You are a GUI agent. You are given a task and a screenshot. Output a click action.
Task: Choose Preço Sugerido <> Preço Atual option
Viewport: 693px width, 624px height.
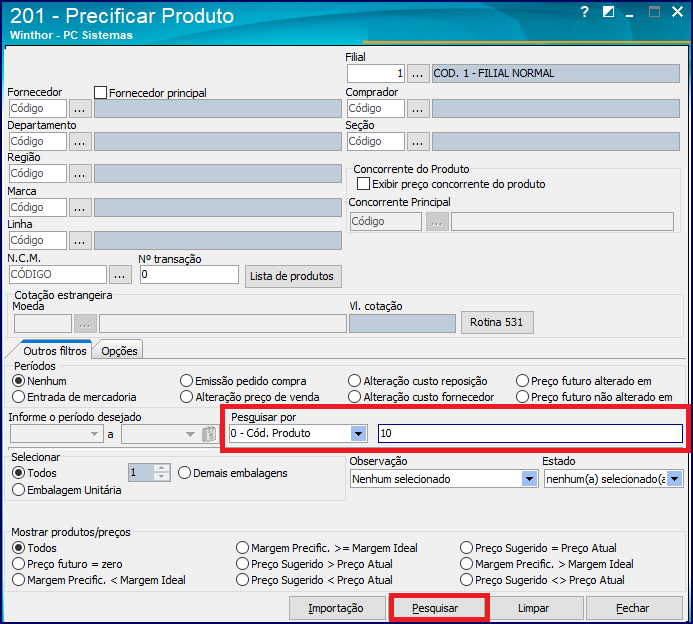coord(466,580)
